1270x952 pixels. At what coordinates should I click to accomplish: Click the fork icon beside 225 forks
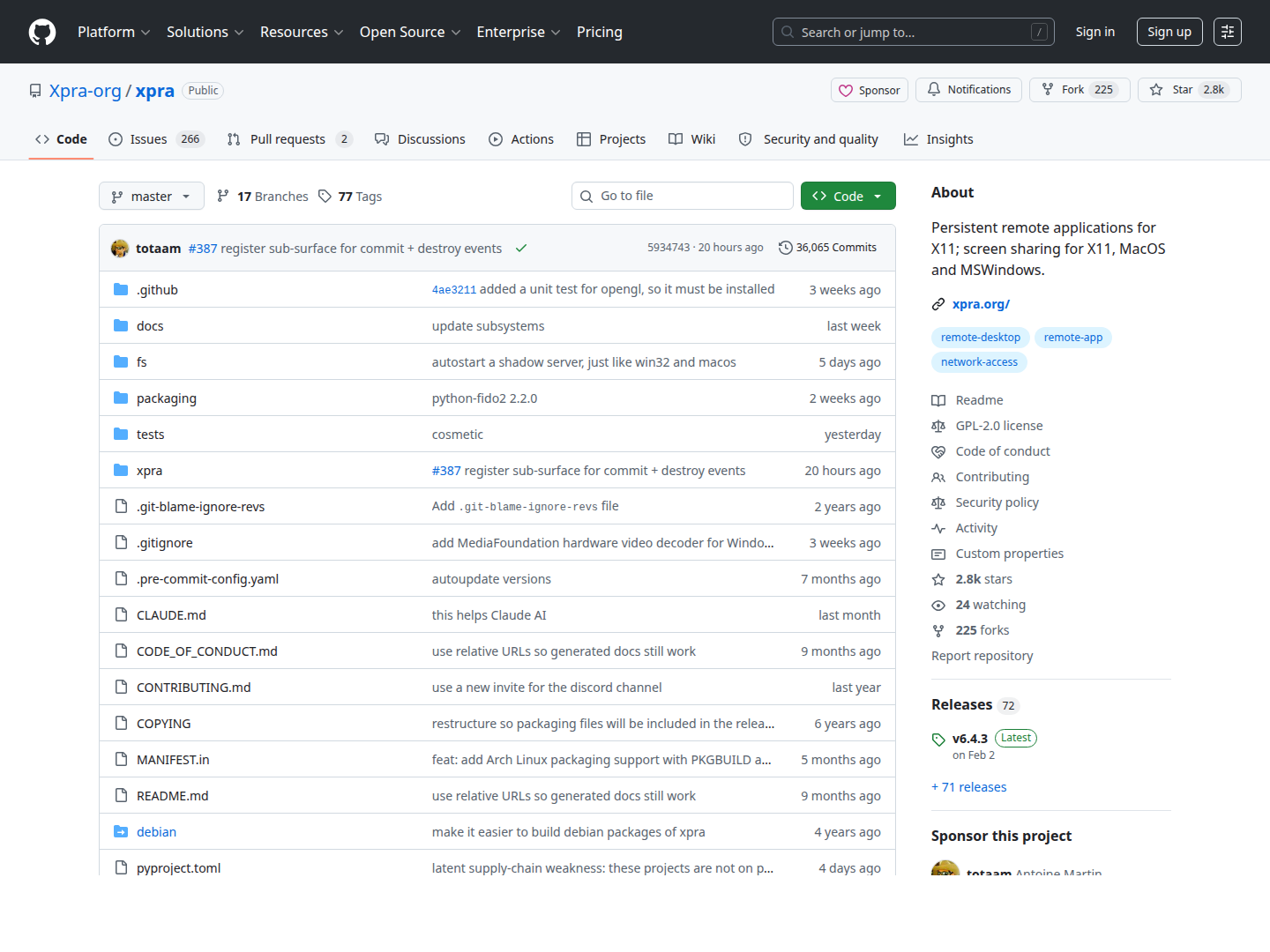pyautogui.click(x=938, y=631)
